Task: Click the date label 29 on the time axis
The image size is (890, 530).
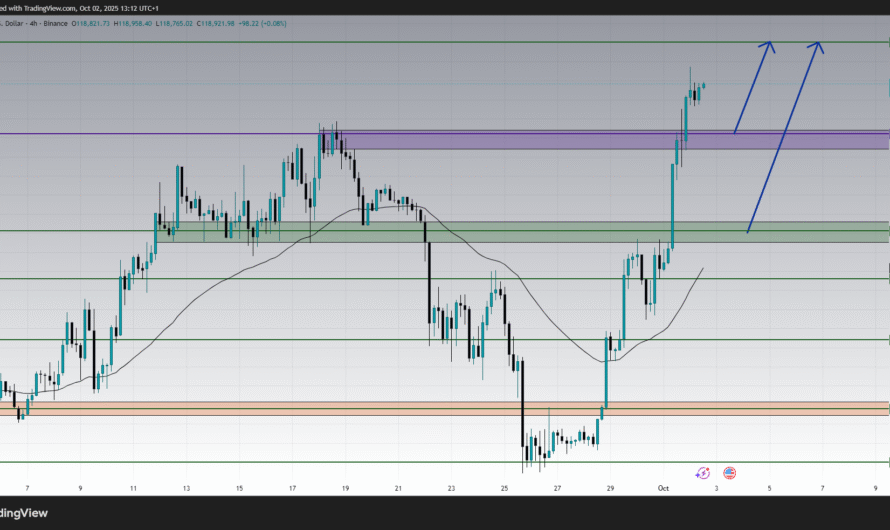Action: pos(610,488)
